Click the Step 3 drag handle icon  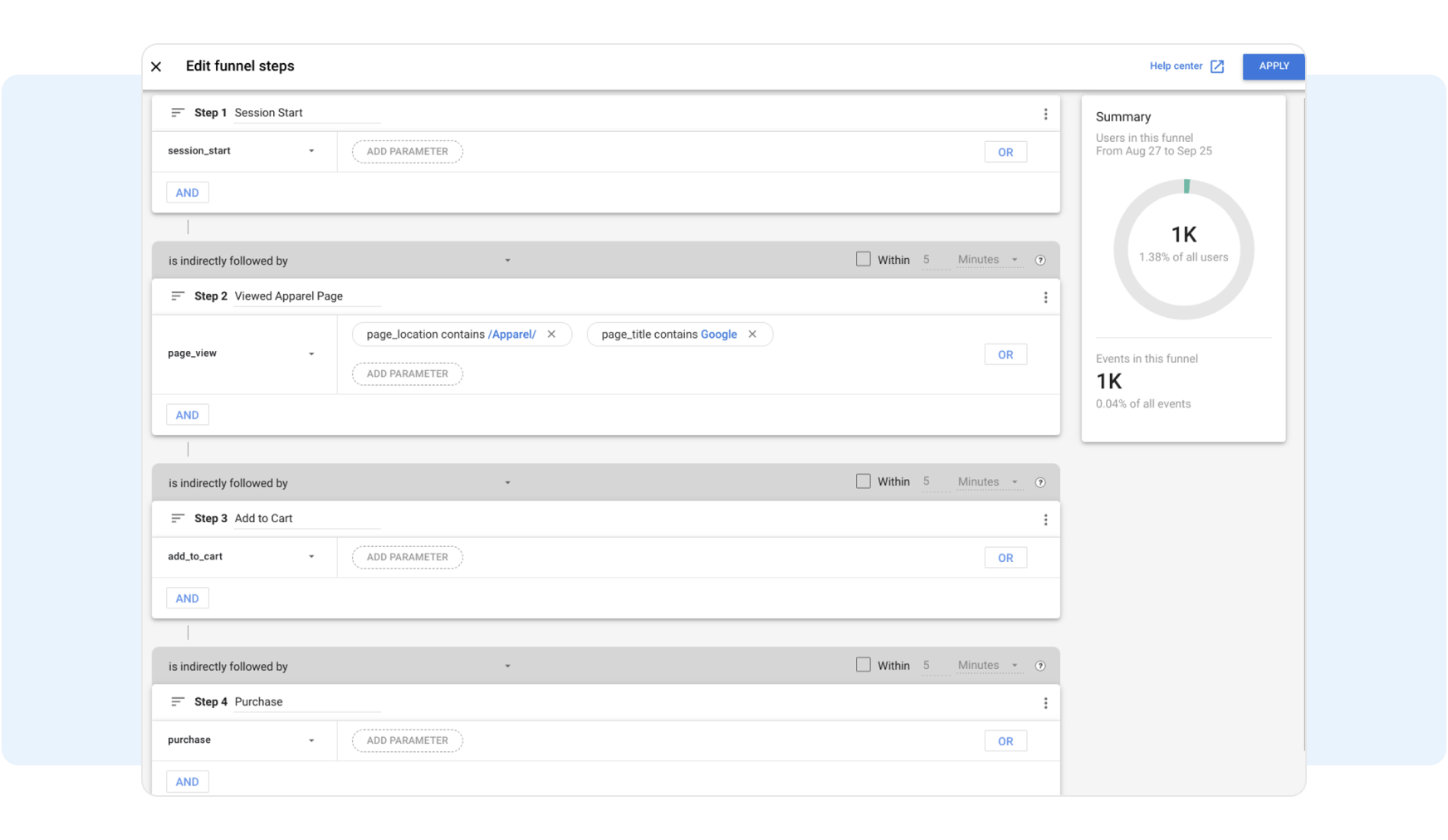177,519
